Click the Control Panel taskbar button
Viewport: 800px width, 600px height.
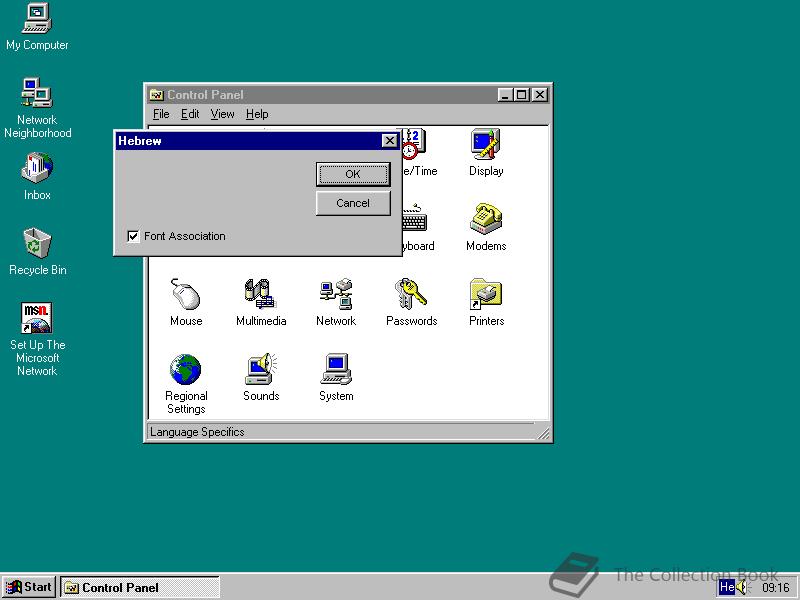pyautogui.click(x=140, y=587)
